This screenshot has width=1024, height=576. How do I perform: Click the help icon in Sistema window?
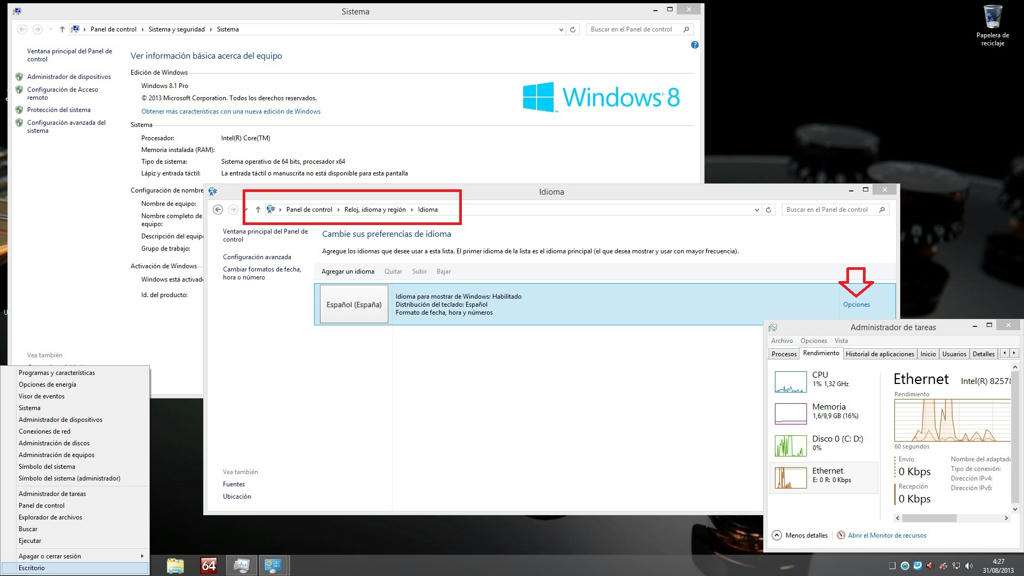pos(694,45)
